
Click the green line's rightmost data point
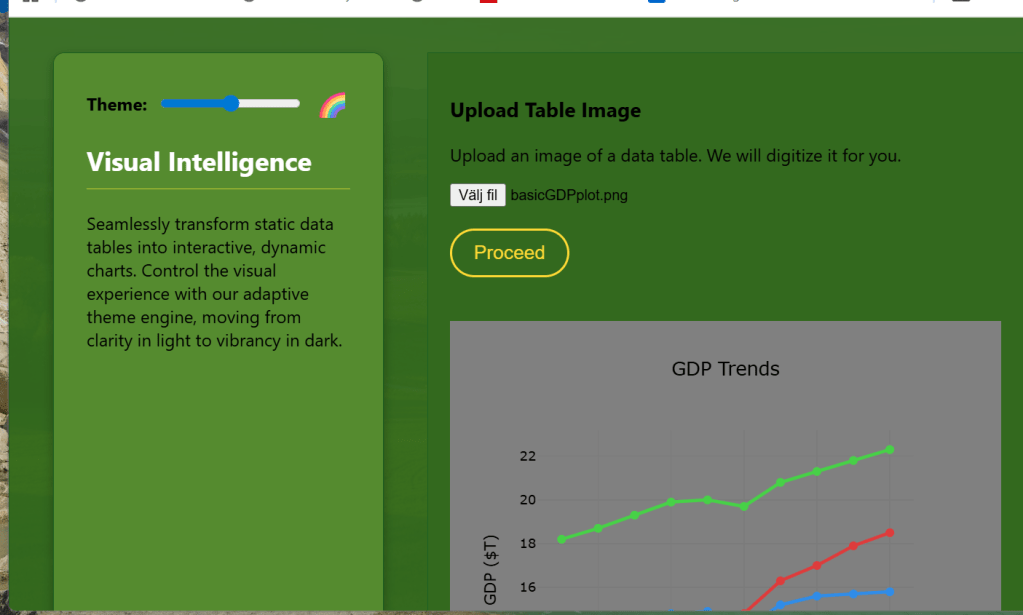click(x=890, y=450)
